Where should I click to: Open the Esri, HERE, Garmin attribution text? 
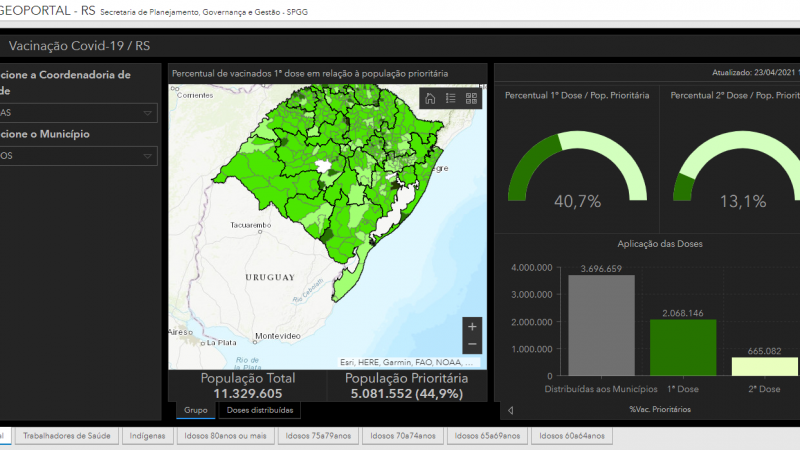tap(406, 362)
